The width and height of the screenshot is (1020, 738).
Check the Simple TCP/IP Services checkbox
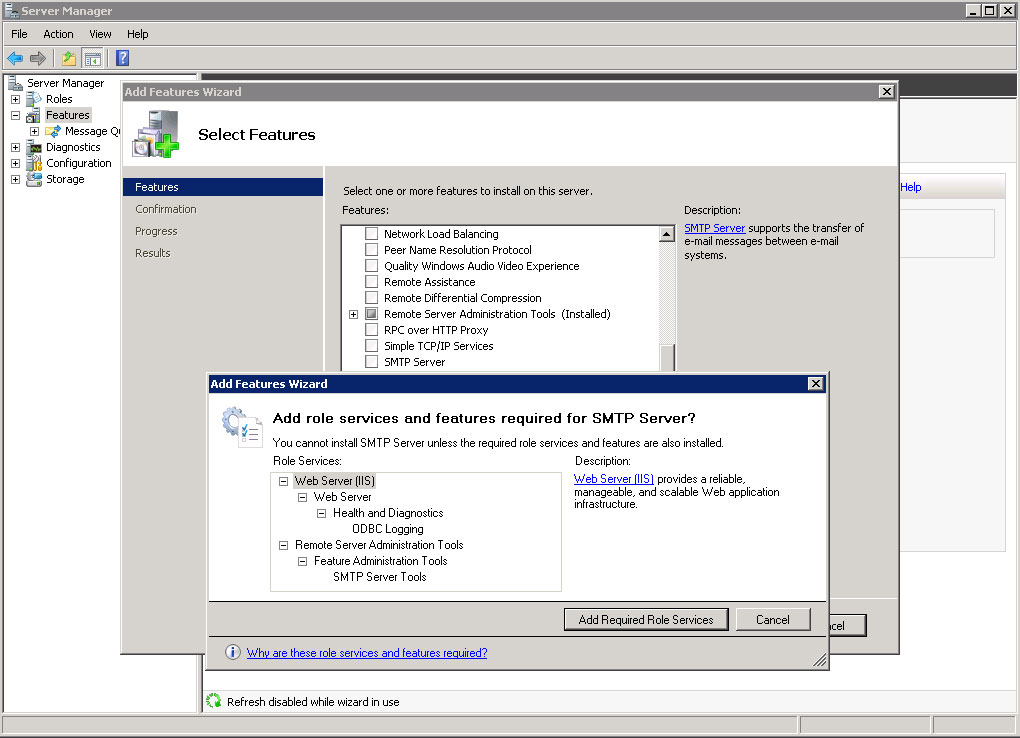pyautogui.click(x=371, y=346)
